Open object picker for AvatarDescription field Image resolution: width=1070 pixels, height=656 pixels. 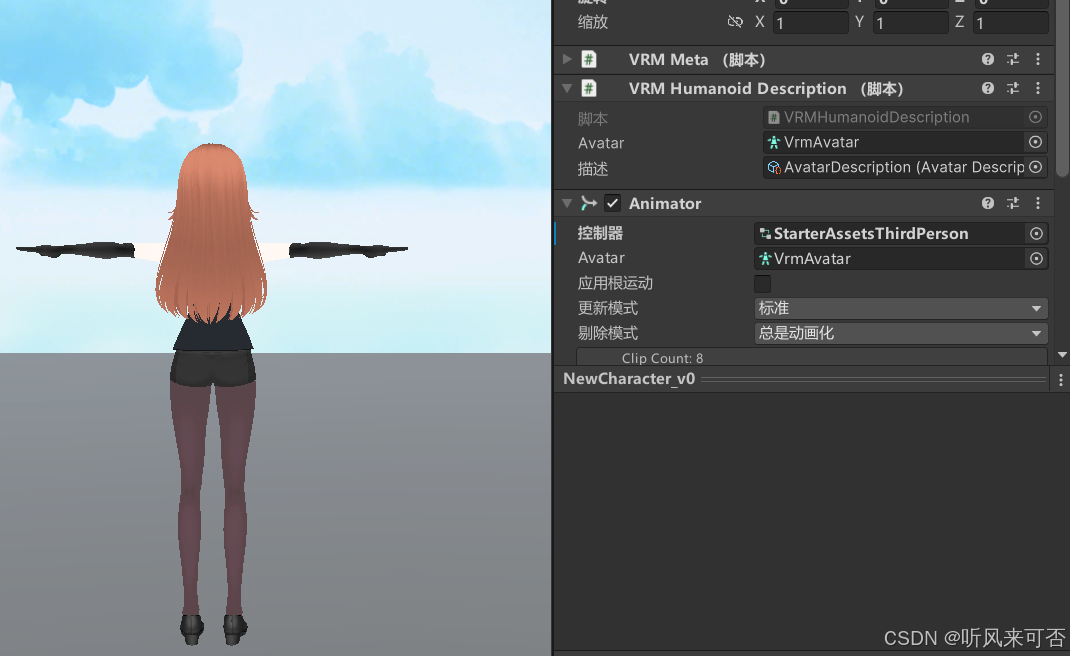(1035, 167)
